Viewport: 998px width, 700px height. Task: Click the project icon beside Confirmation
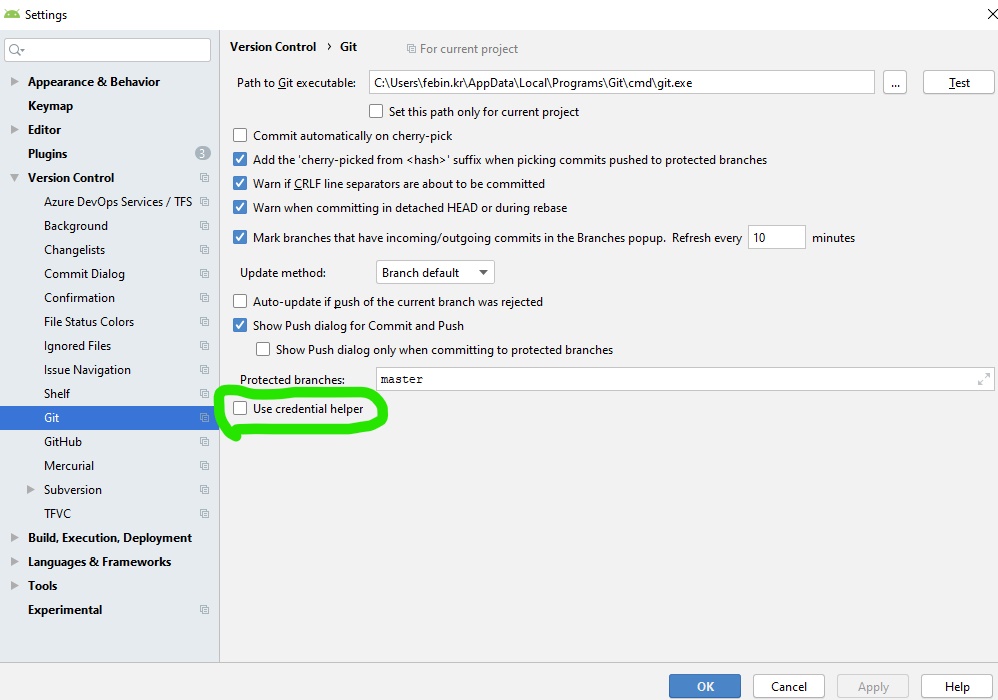click(204, 298)
